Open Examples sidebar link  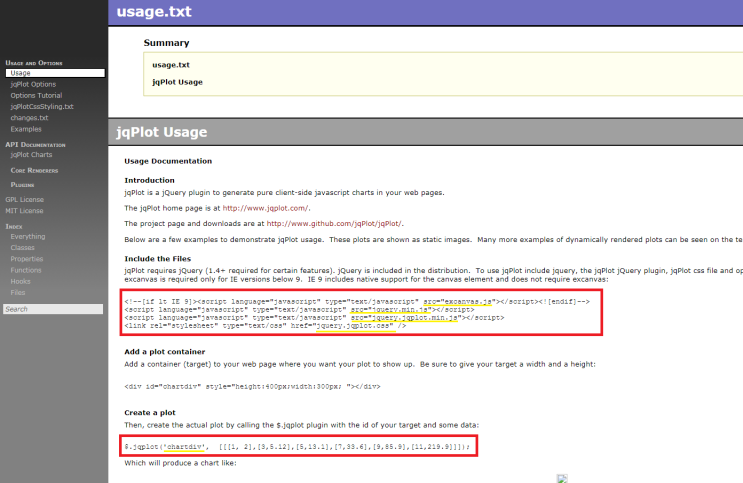tap(26, 129)
